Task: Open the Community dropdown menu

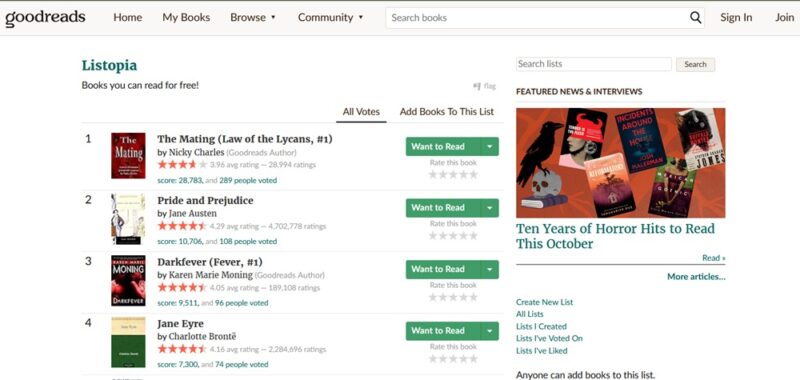Action: [331, 17]
